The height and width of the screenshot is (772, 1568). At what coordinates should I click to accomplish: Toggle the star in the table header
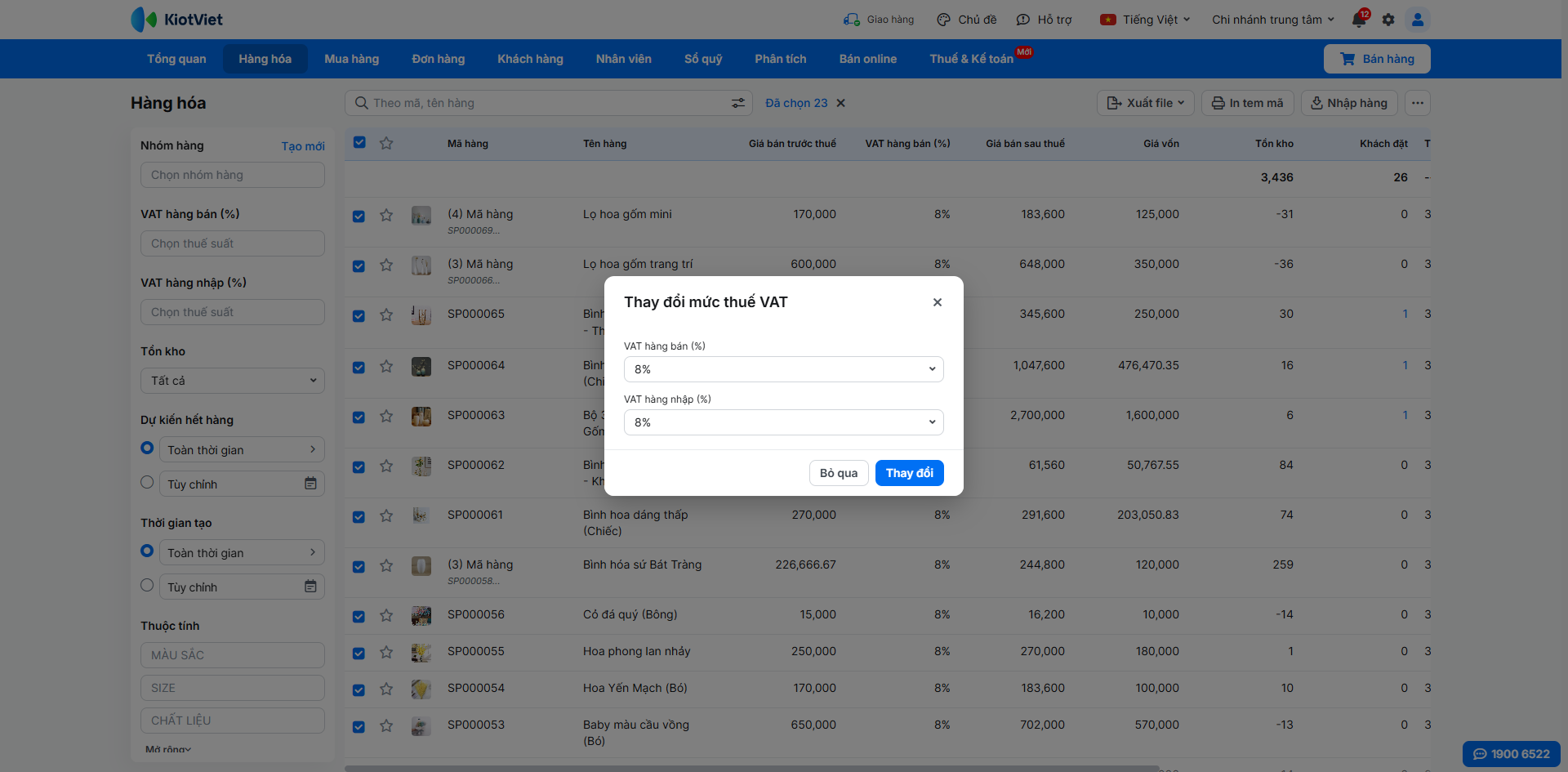pos(386,143)
